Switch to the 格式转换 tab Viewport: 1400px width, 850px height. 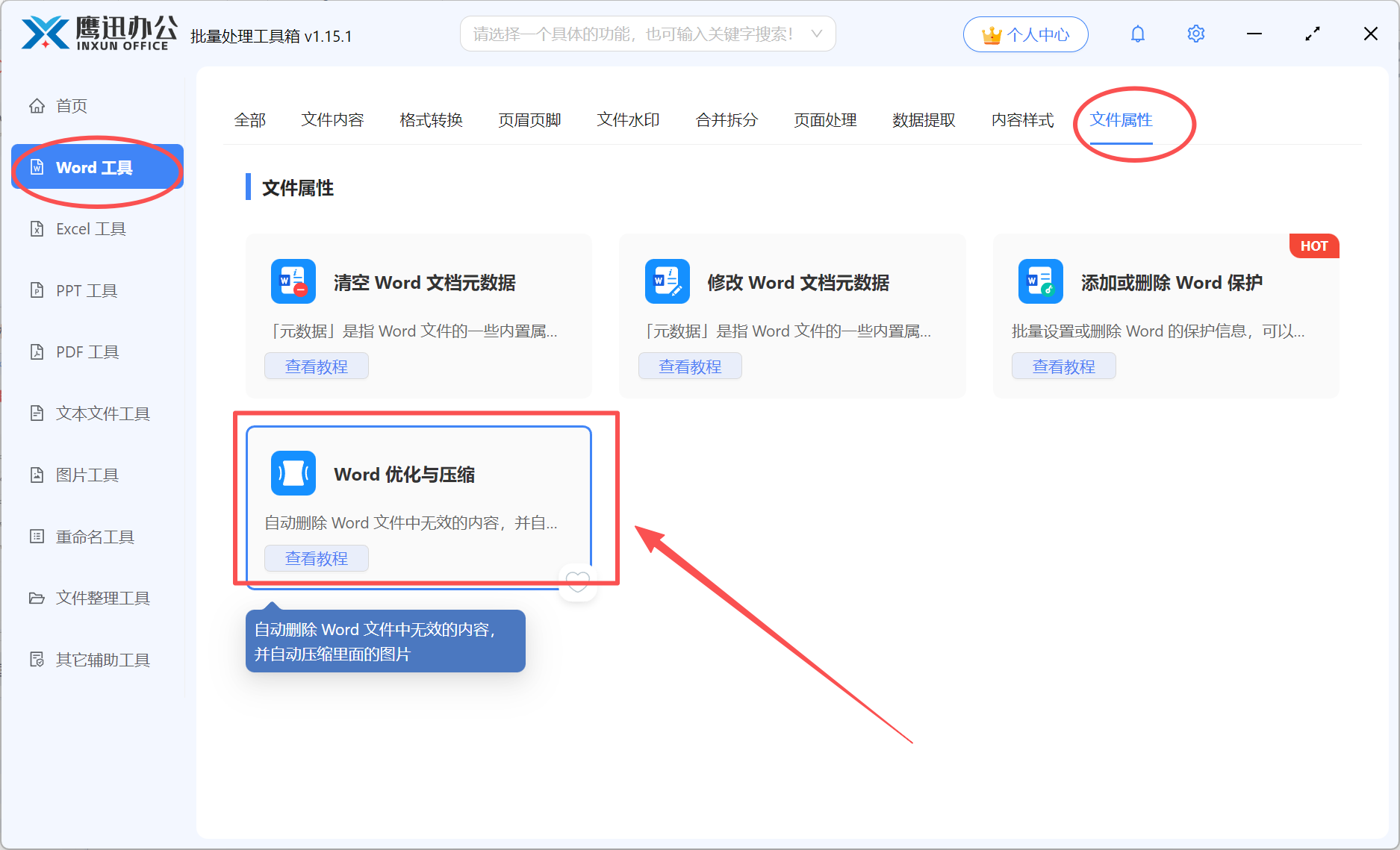tap(431, 120)
